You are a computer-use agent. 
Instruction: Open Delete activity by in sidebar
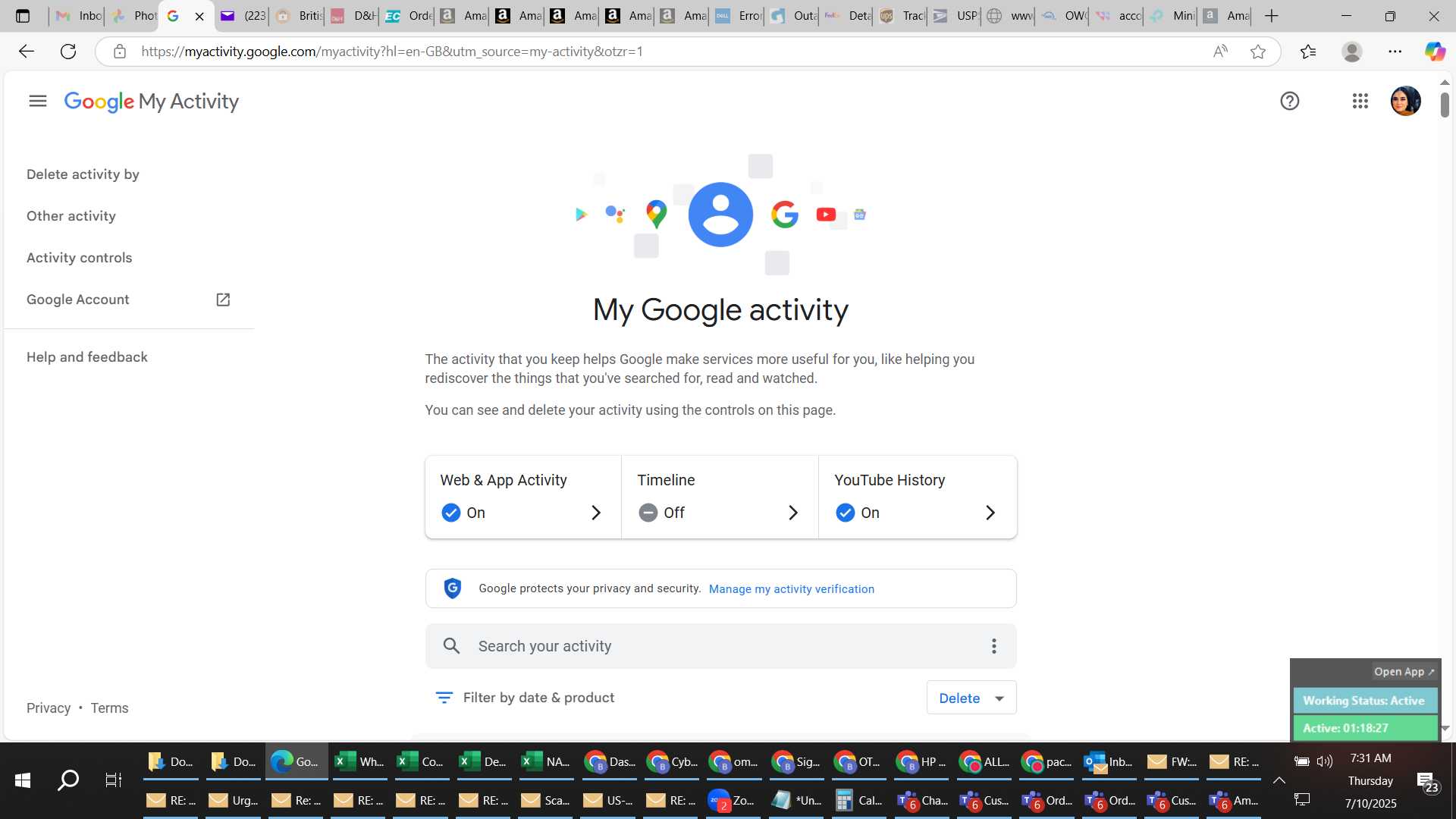(83, 174)
